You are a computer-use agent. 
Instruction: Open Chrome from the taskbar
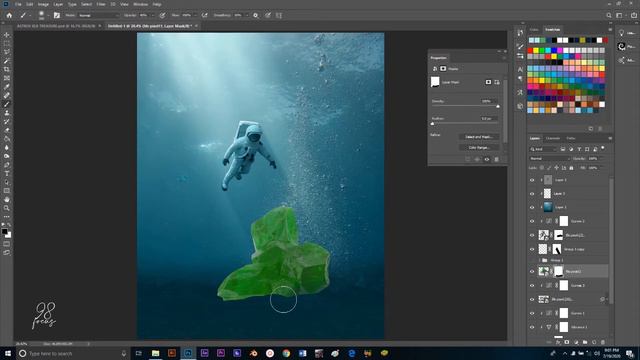point(286,353)
